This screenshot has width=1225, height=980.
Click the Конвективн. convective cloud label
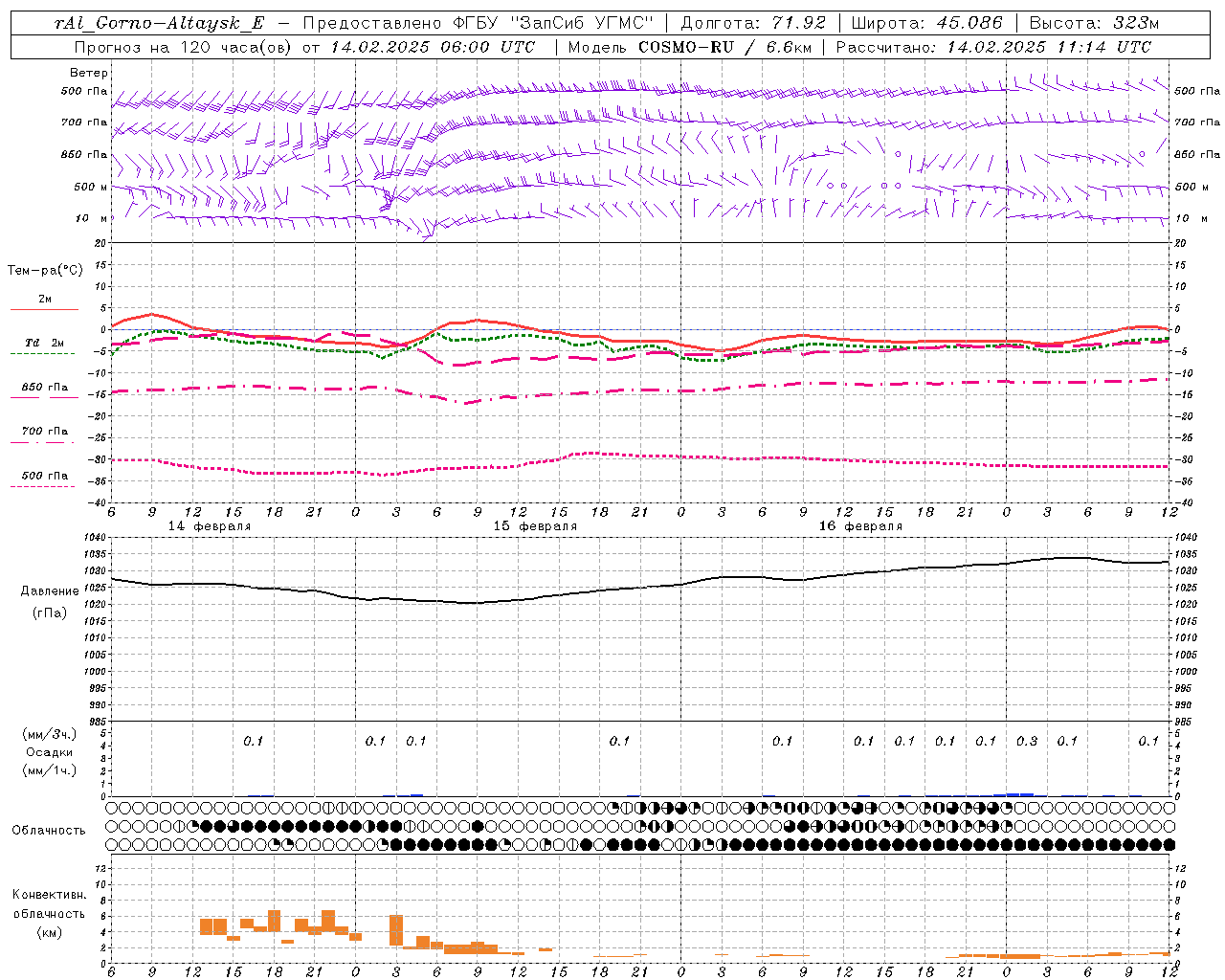coord(50,895)
